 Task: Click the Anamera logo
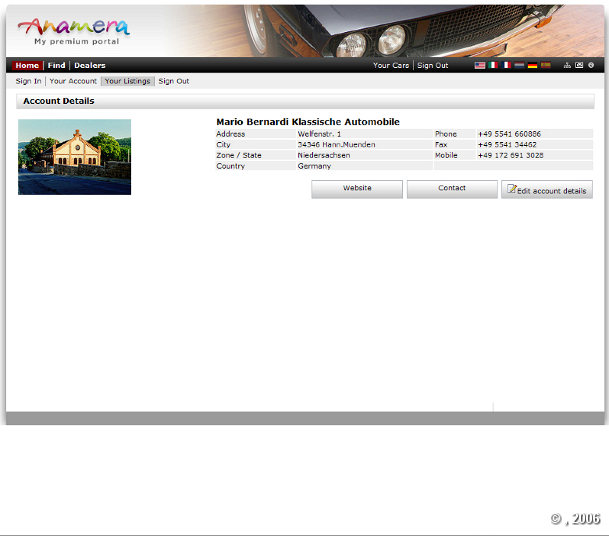[x=74, y=31]
